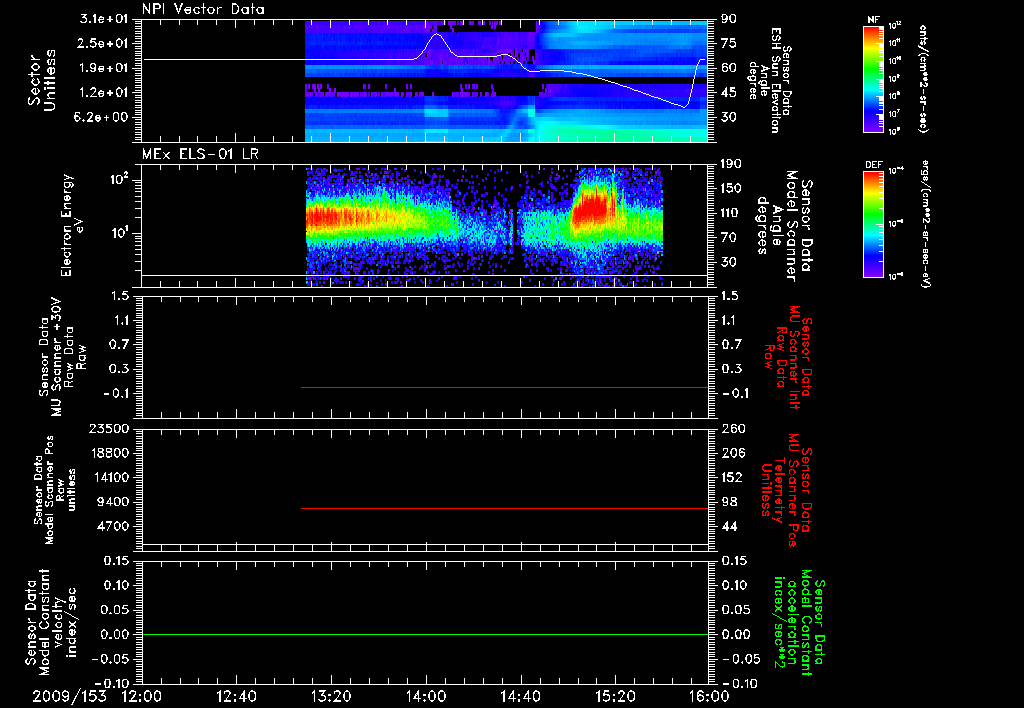Click the "18800" scanner position axis tick
The image size is (1024, 708).
coord(110,453)
